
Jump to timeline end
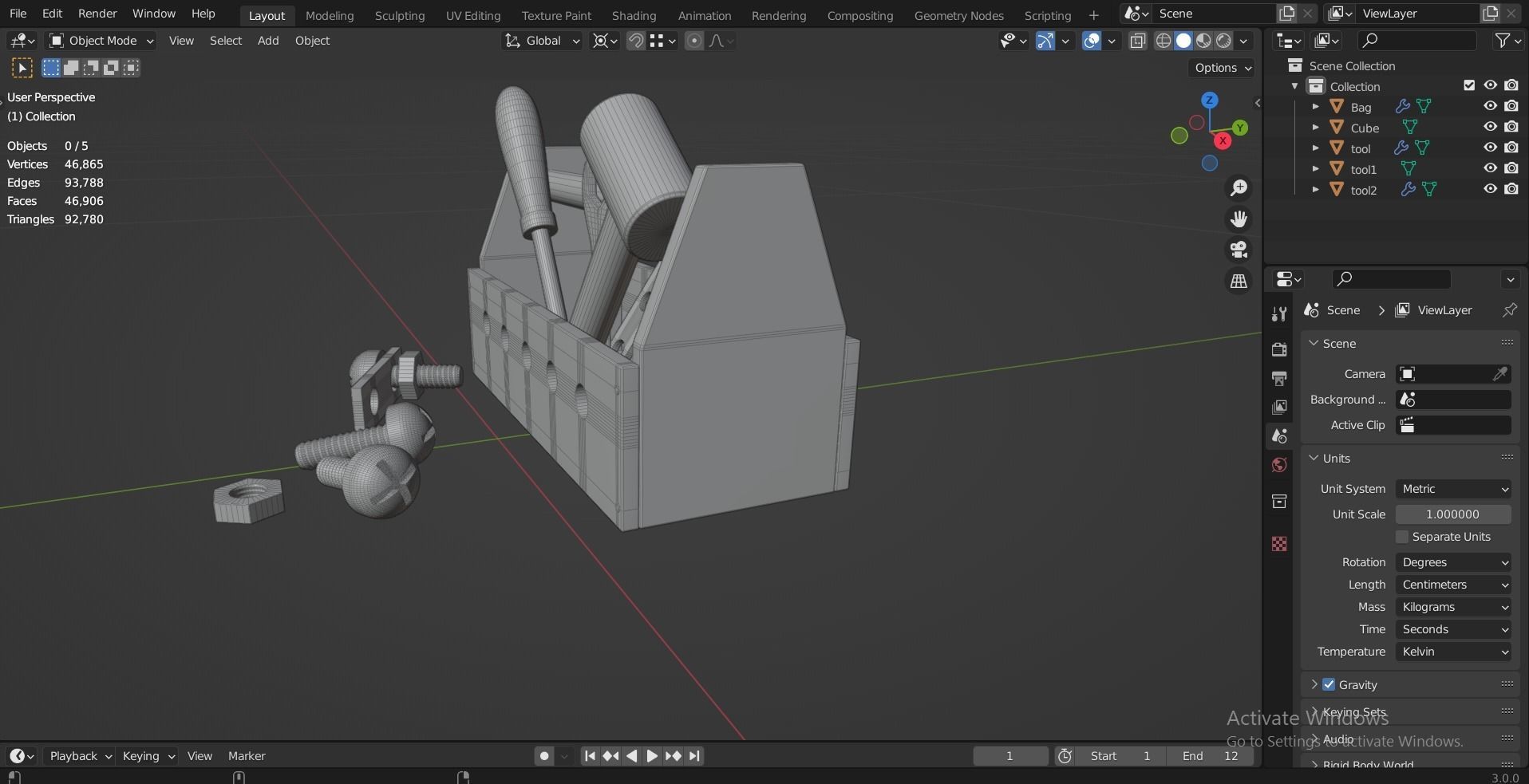[x=694, y=756]
